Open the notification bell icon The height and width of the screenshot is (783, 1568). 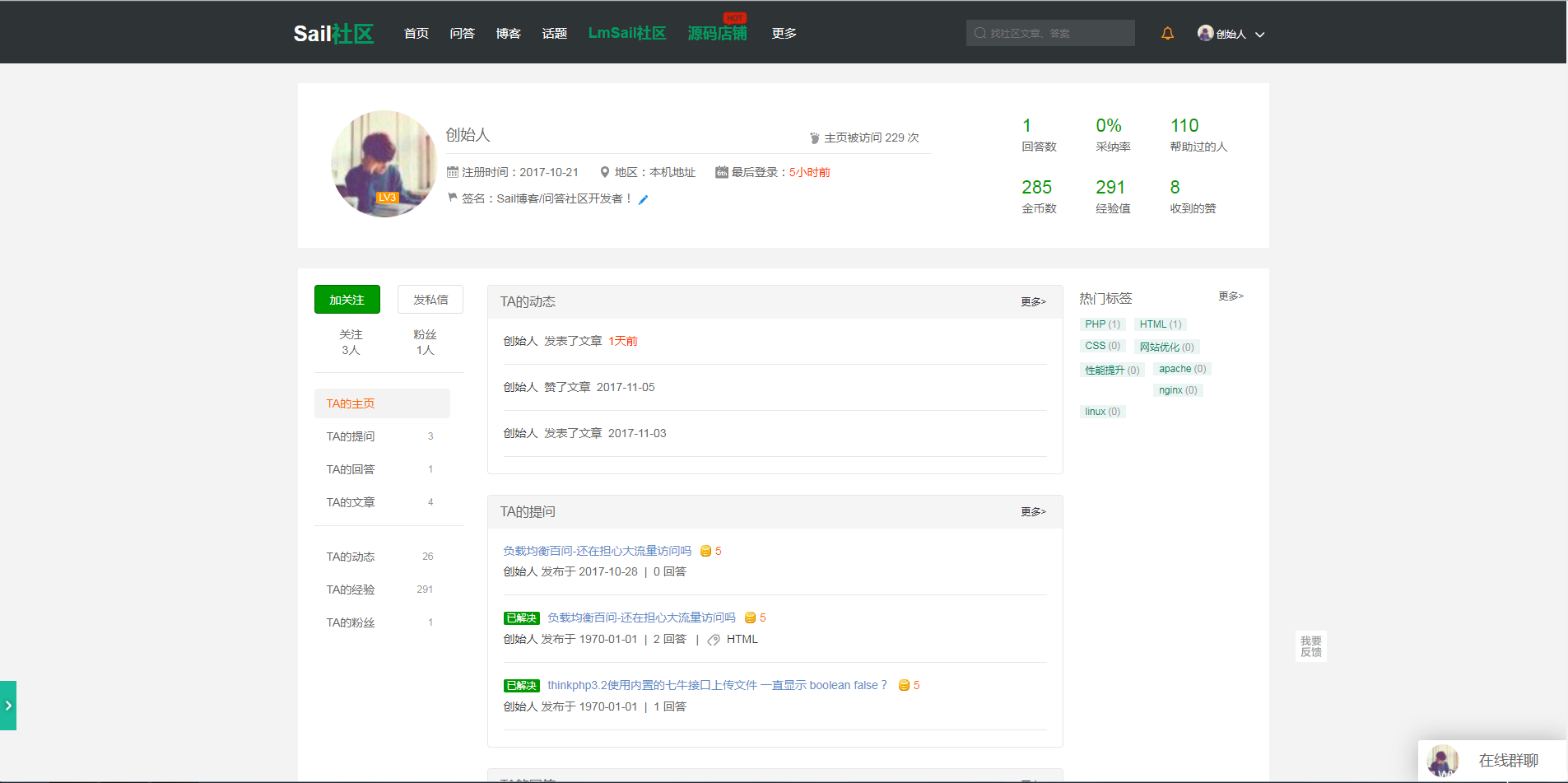coord(1167,34)
